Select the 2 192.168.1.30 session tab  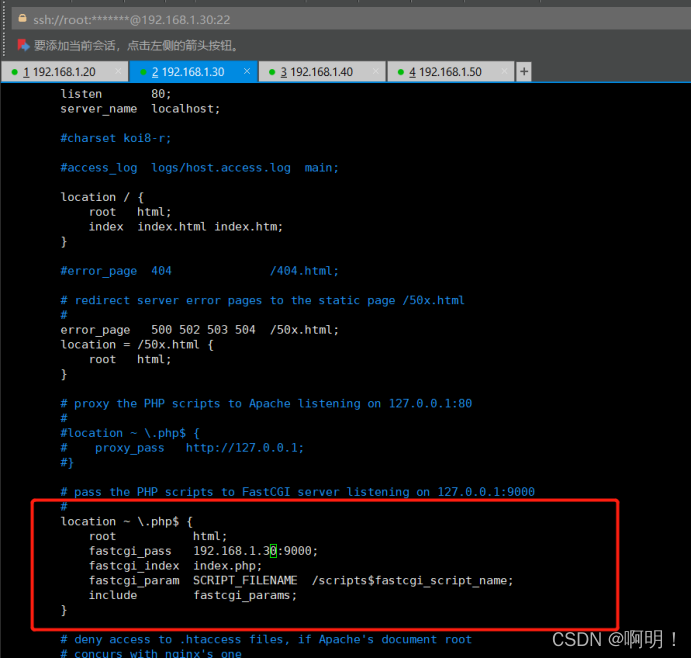pos(193,72)
